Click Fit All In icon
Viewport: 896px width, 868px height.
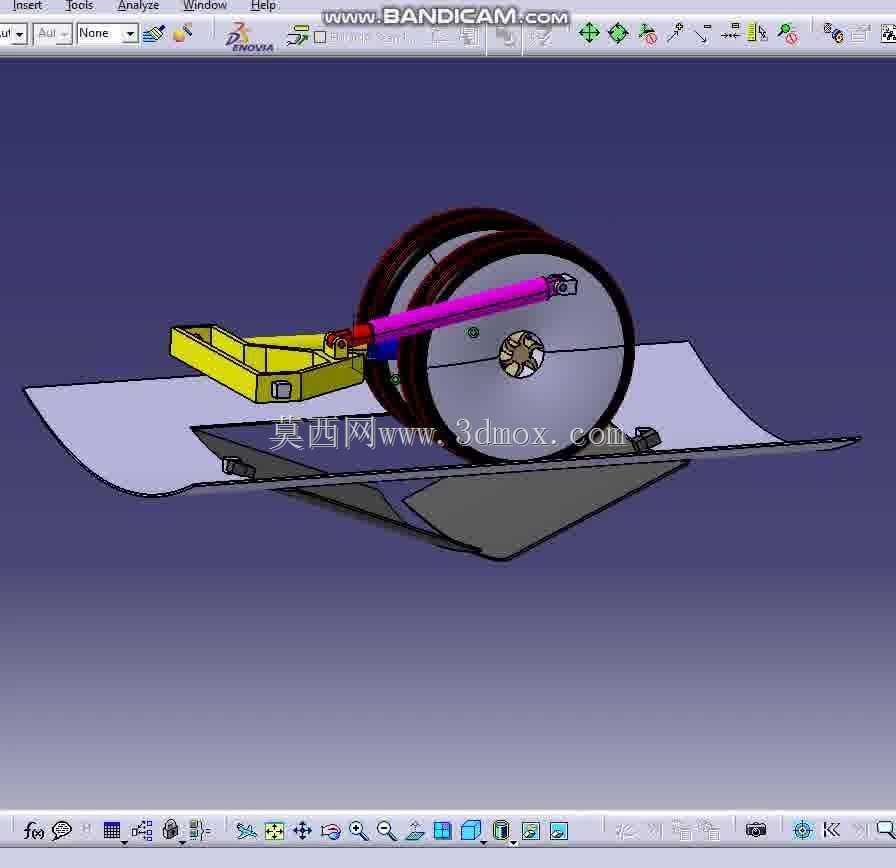(274, 830)
